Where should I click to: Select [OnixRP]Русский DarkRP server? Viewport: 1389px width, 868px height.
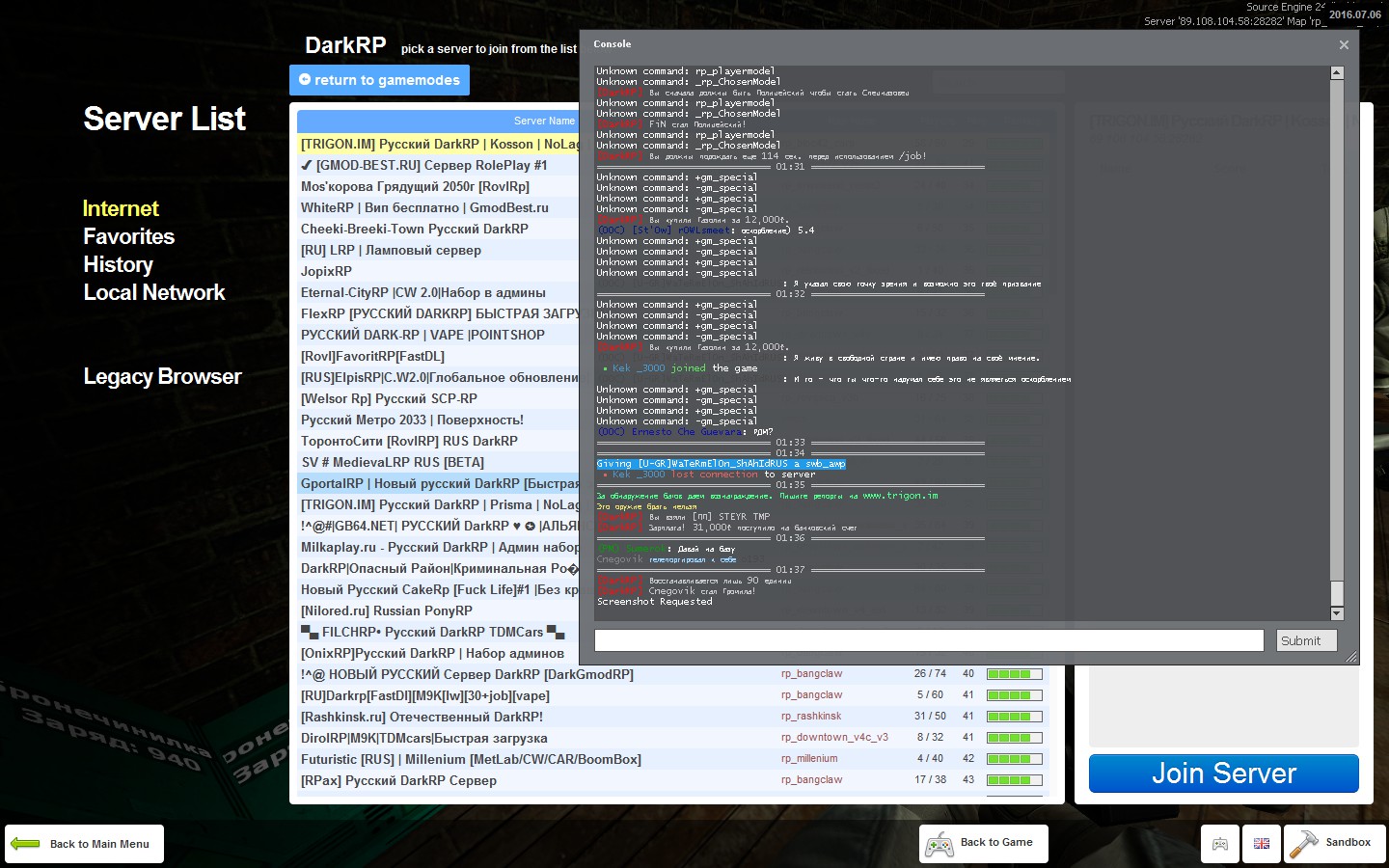tap(439, 653)
